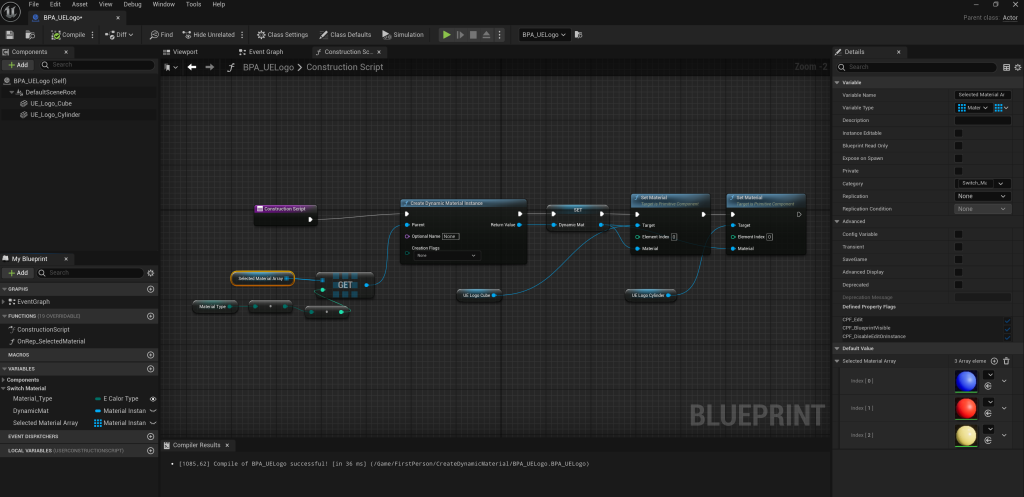The width and height of the screenshot is (1024, 497).
Task: Compile the blueprint
Action: [69, 35]
